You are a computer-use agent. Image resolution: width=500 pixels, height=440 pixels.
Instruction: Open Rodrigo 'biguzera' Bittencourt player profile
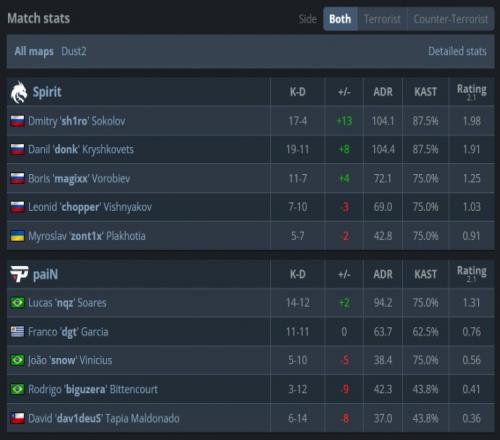point(93,389)
